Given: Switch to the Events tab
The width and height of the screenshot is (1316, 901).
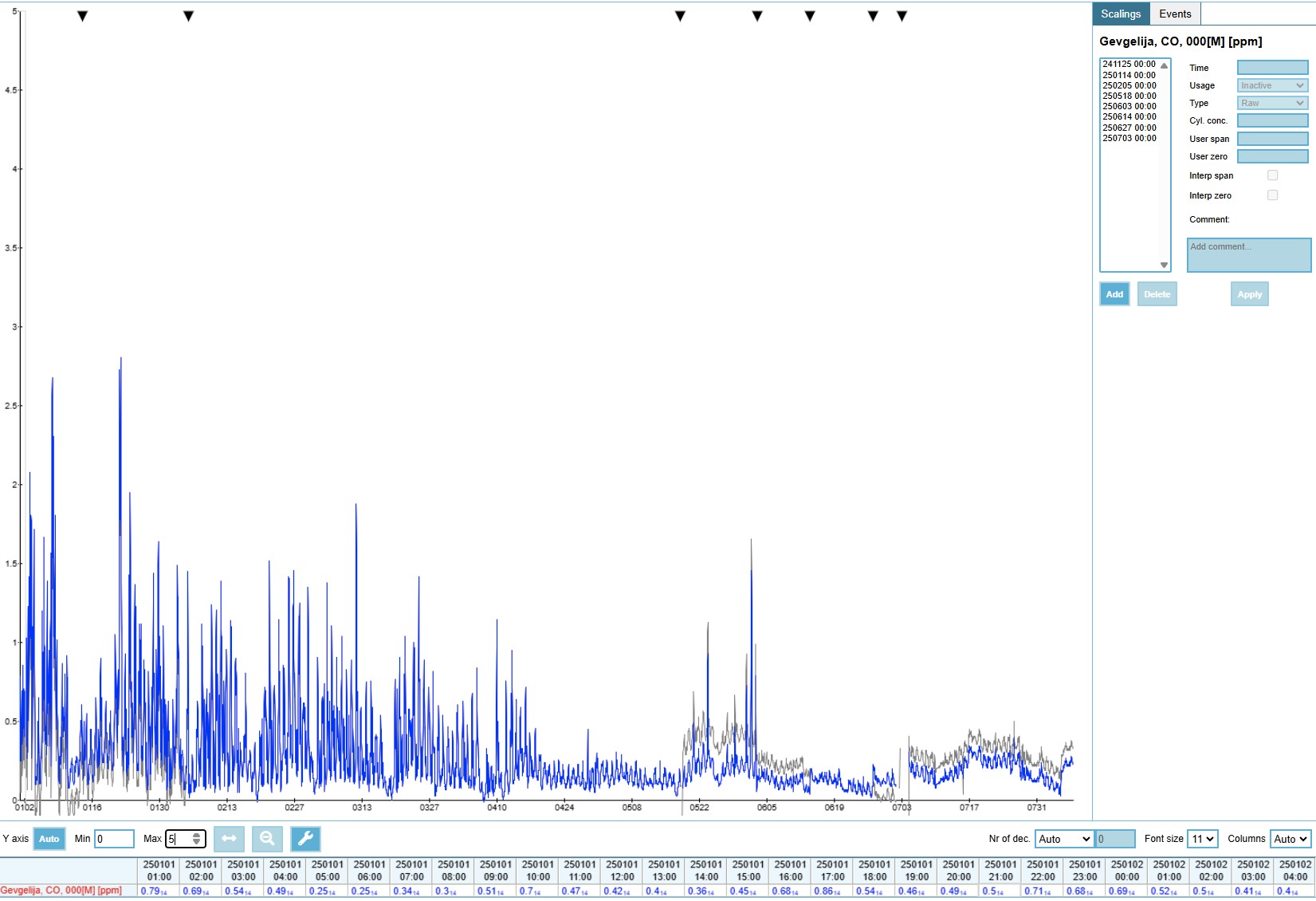Looking at the screenshot, I should tap(1175, 14).
